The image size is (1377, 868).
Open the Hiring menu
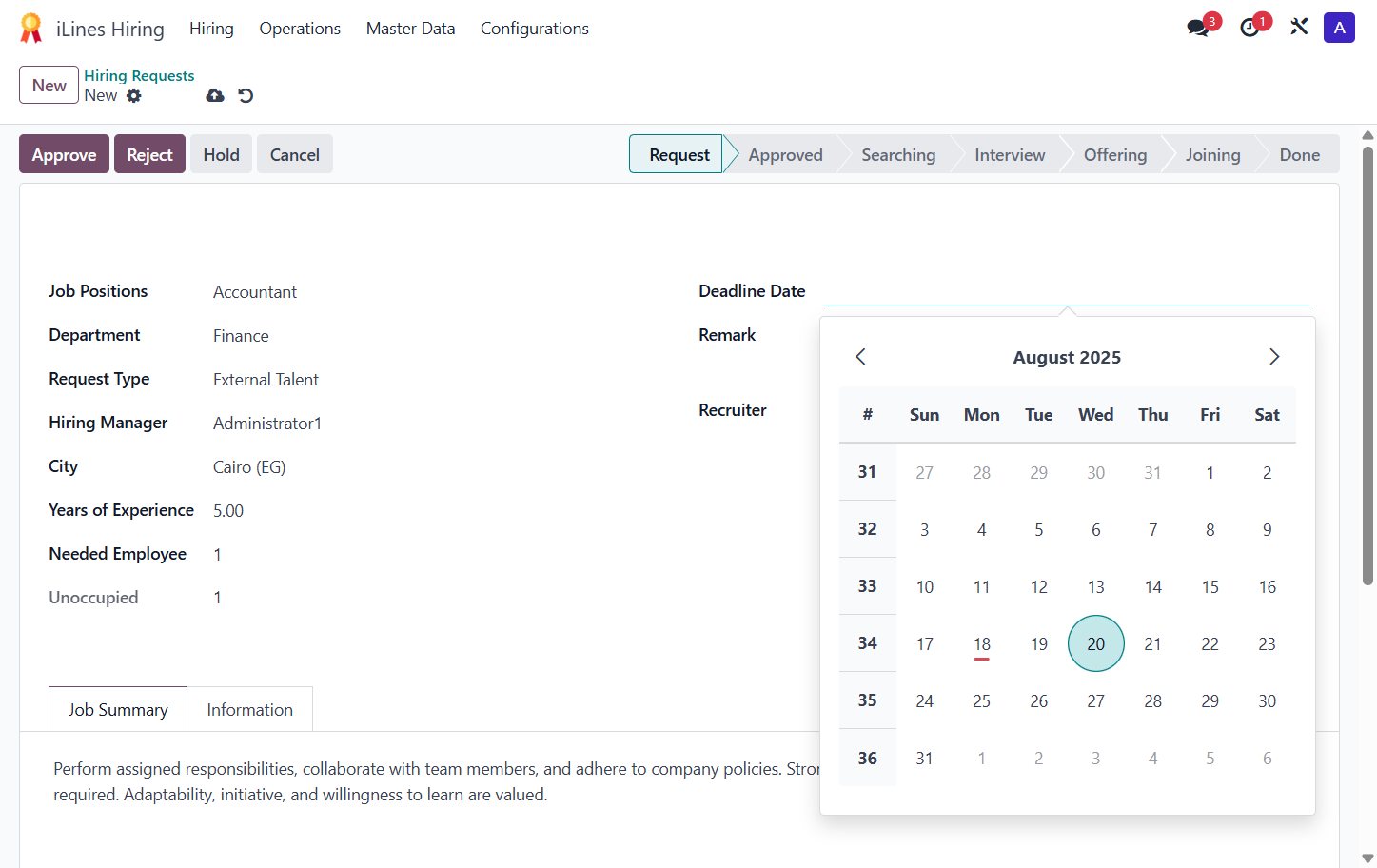point(211,29)
